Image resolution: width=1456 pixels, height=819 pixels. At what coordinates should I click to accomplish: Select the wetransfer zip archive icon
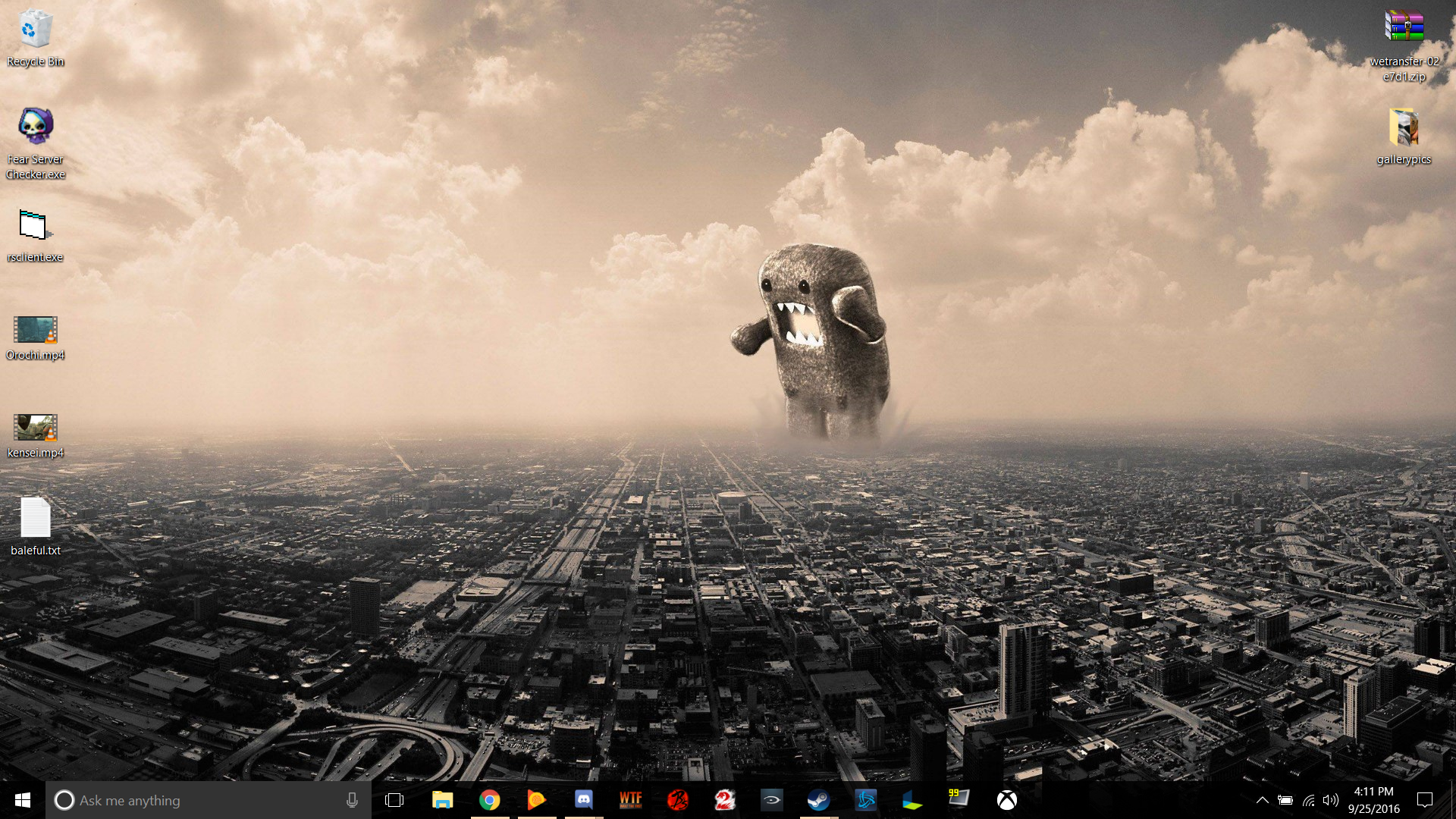[1404, 45]
